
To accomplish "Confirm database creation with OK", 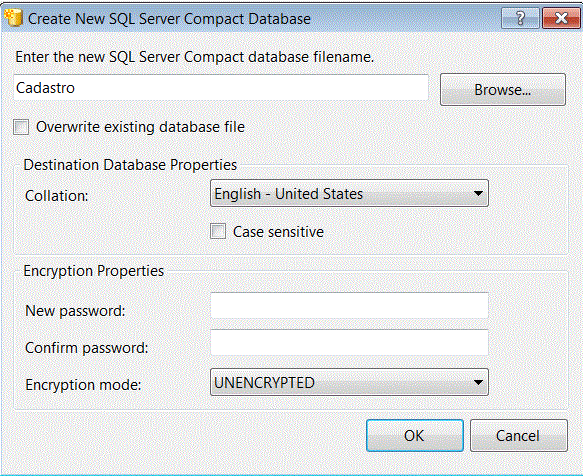I will tap(415, 435).
